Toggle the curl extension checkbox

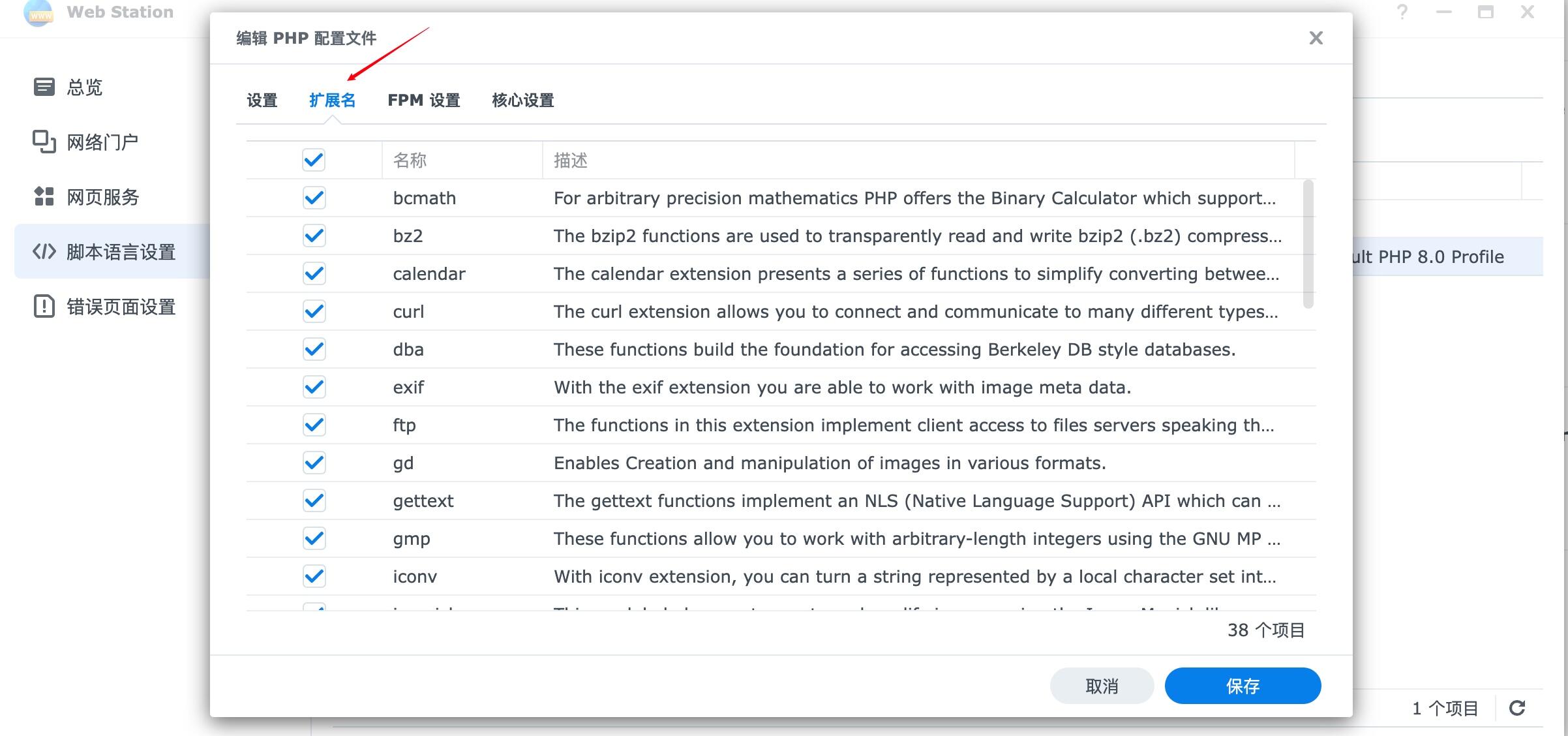(x=314, y=311)
